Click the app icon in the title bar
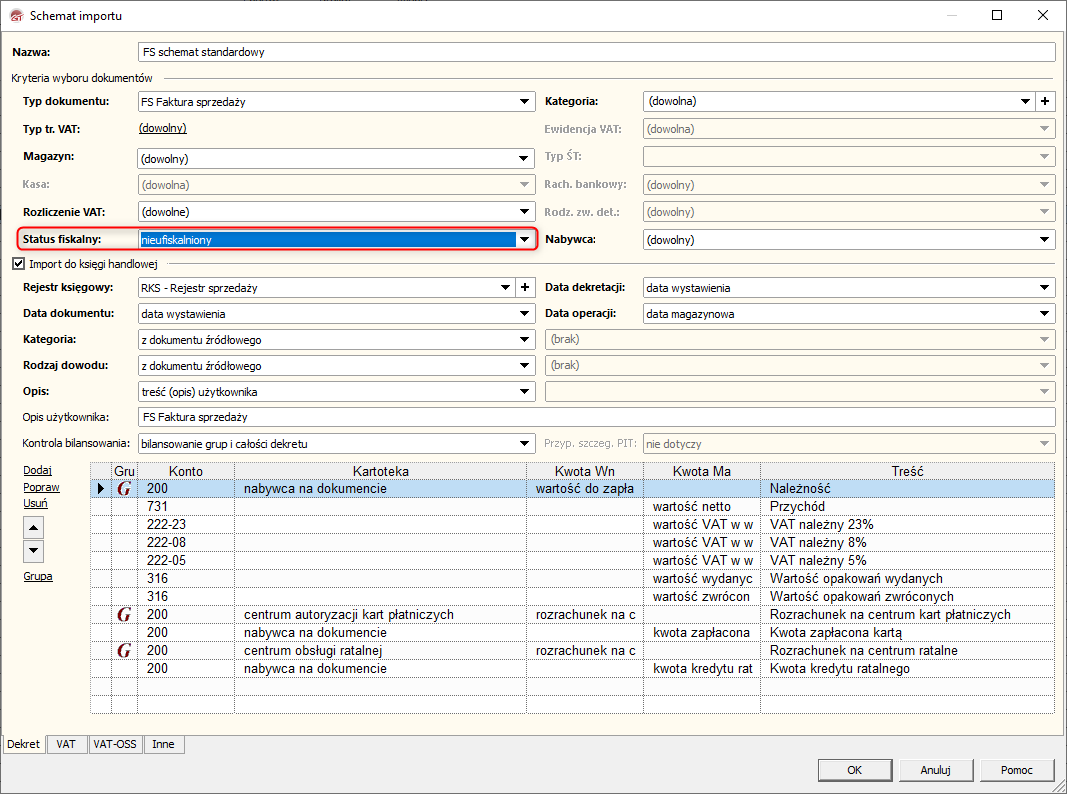The width and height of the screenshot is (1067, 794). (15, 16)
